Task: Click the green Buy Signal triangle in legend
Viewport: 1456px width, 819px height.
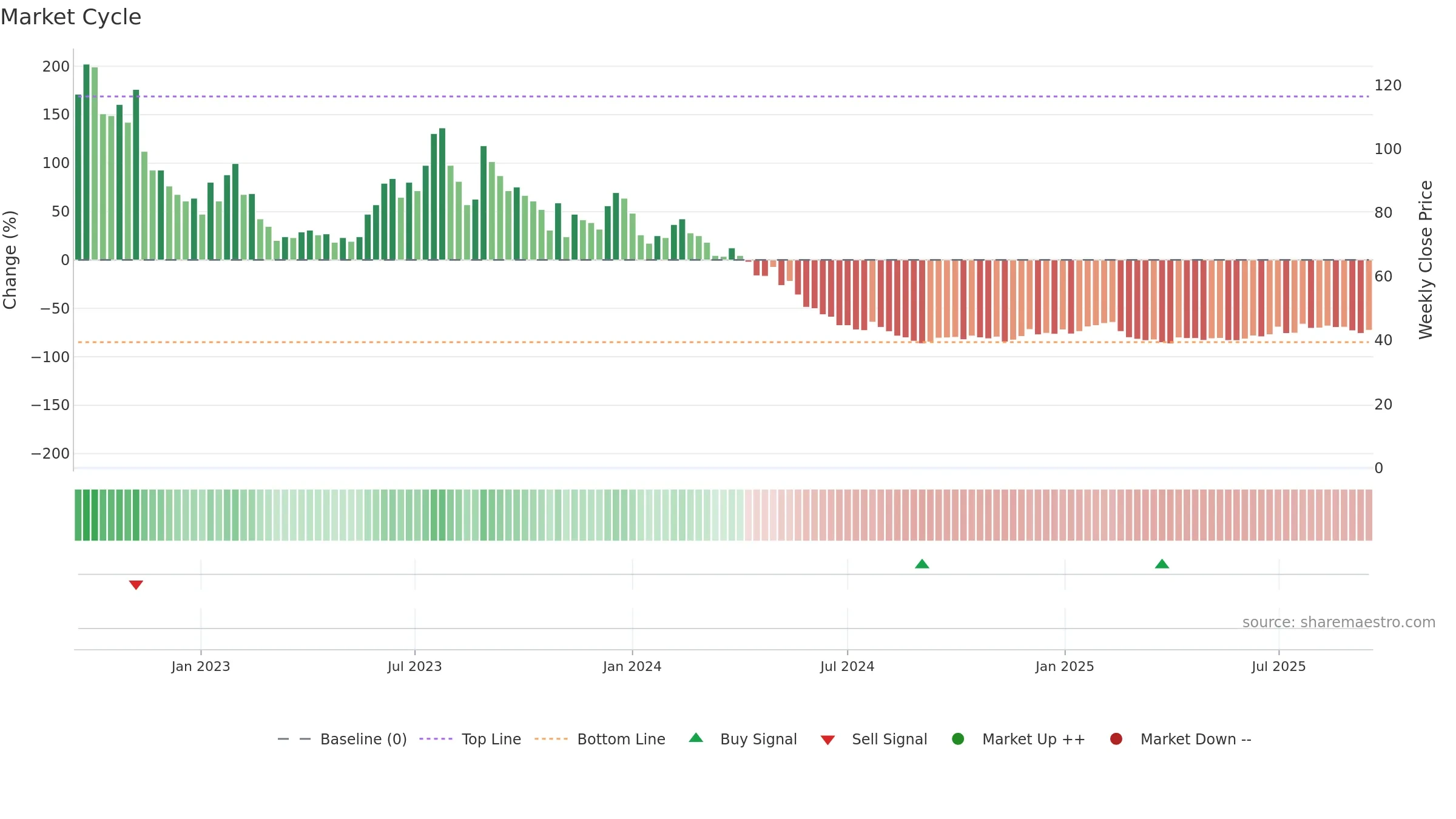Action: [x=696, y=738]
